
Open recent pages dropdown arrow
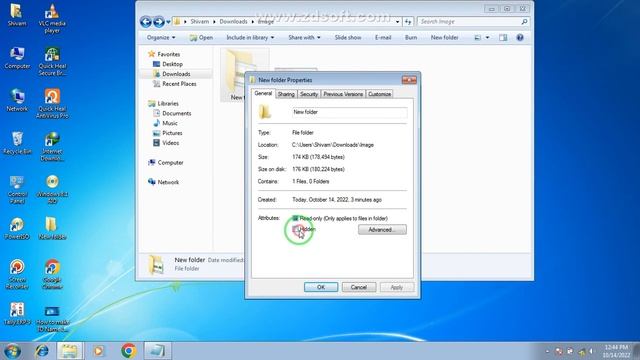[x=168, y=22]
